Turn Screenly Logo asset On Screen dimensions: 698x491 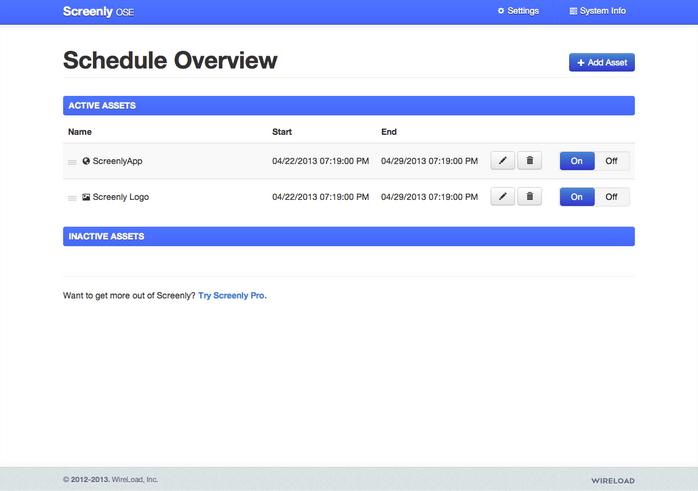(577, 197)
